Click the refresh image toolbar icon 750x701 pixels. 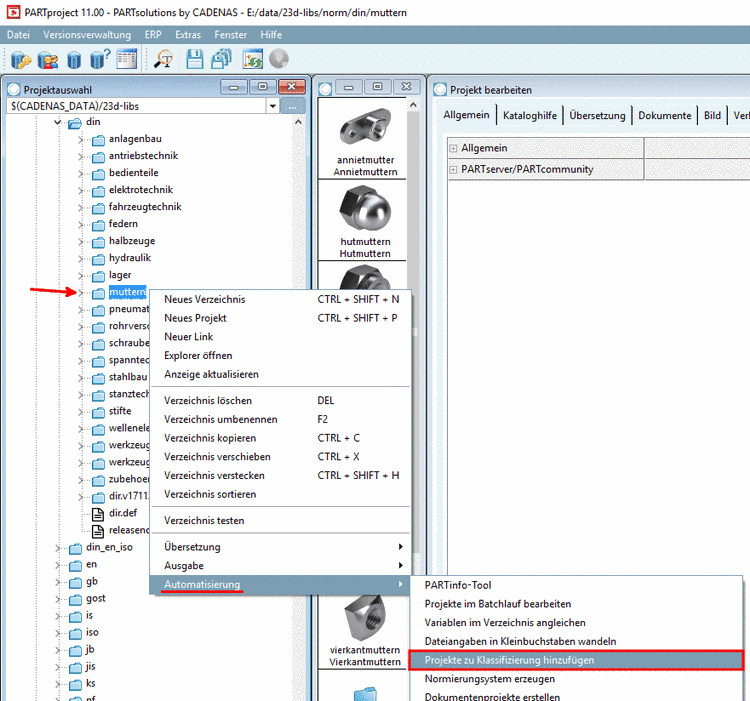pos(253,59)
